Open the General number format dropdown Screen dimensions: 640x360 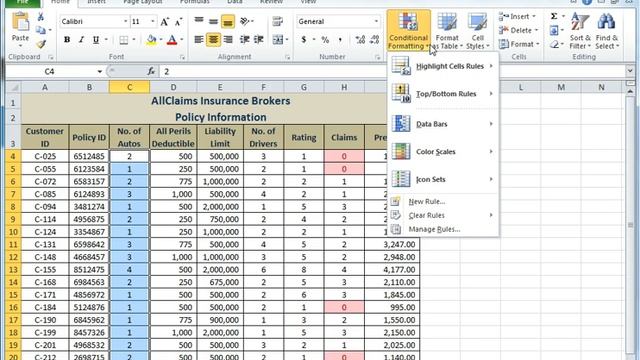pyautogui.click(x=376, y=21)
